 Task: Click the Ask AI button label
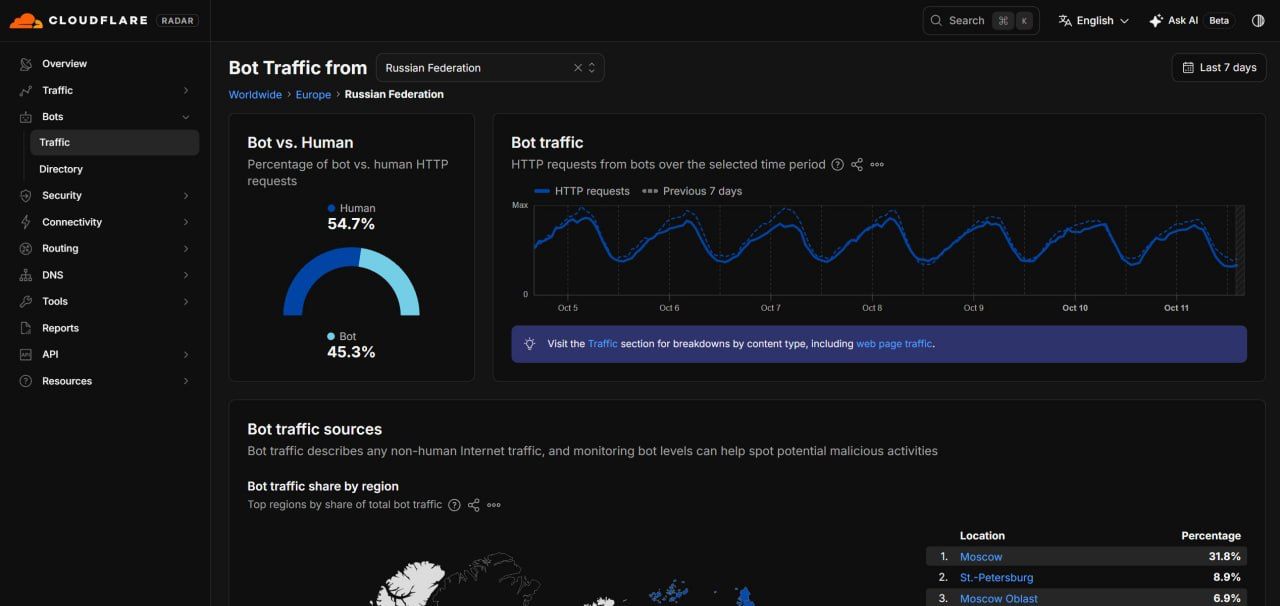tap(1183, 20)
